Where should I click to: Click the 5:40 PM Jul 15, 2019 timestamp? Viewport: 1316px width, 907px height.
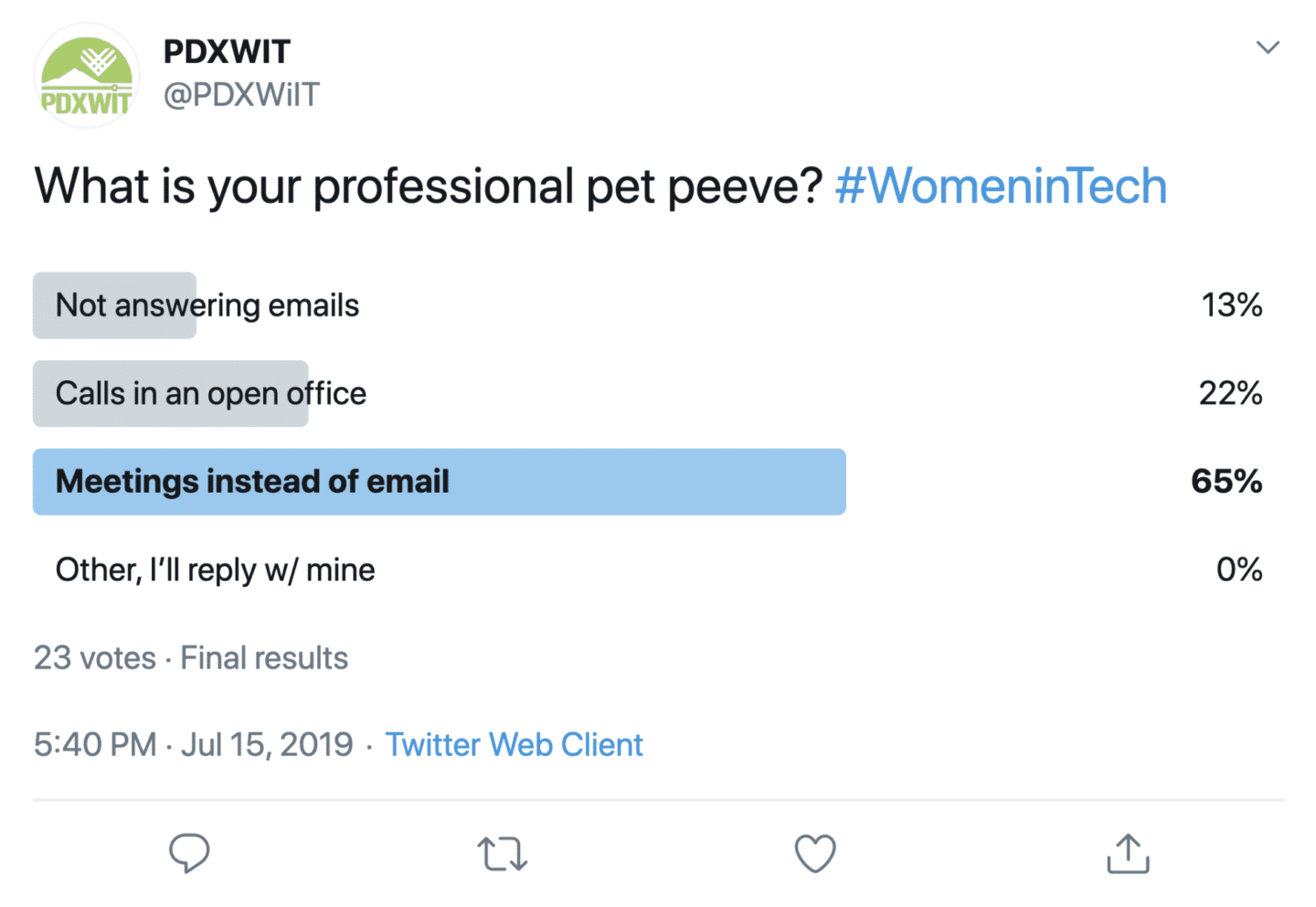pyautogui.click(x=193, y=745)
